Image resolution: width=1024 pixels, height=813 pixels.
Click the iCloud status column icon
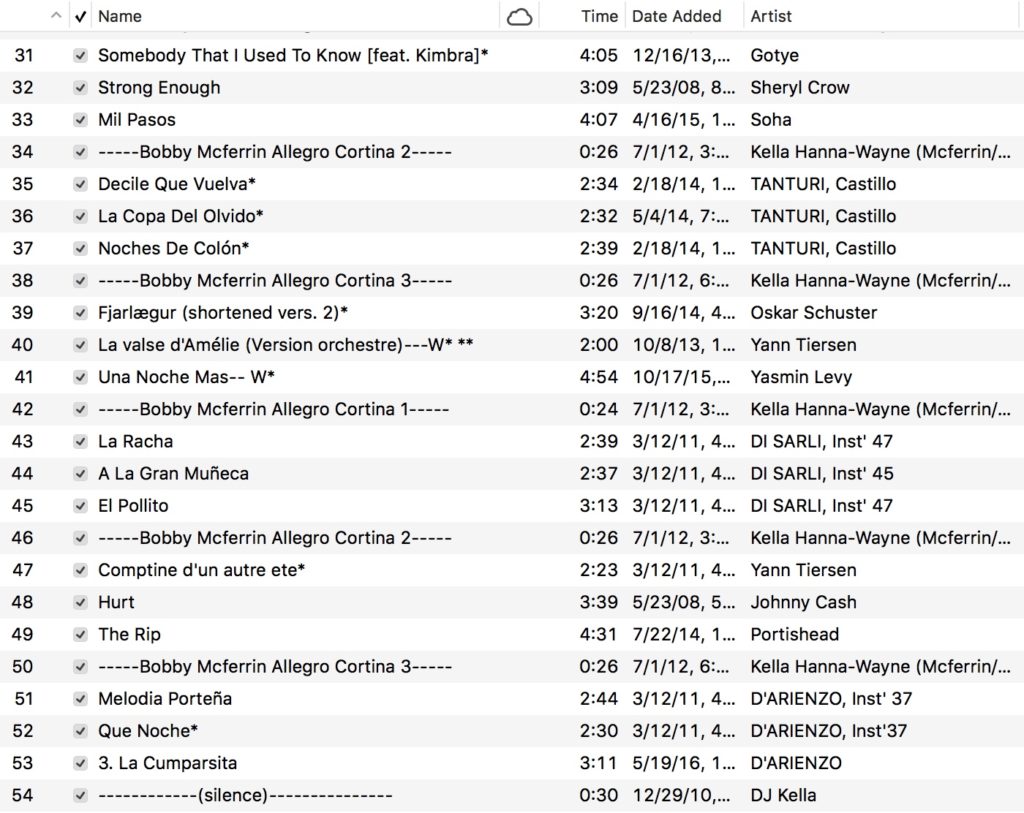(519, 16)
